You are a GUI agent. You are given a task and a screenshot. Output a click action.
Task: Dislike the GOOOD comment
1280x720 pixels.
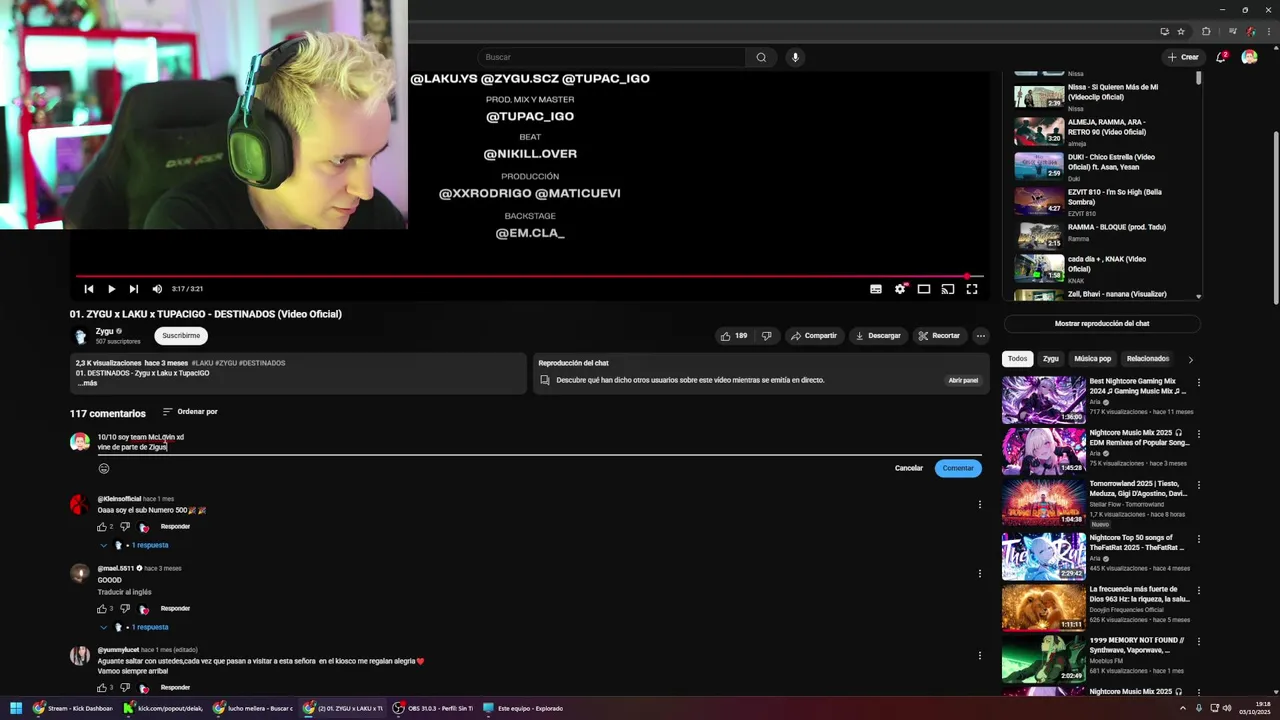pyautogui.click(x=125, y=609)
